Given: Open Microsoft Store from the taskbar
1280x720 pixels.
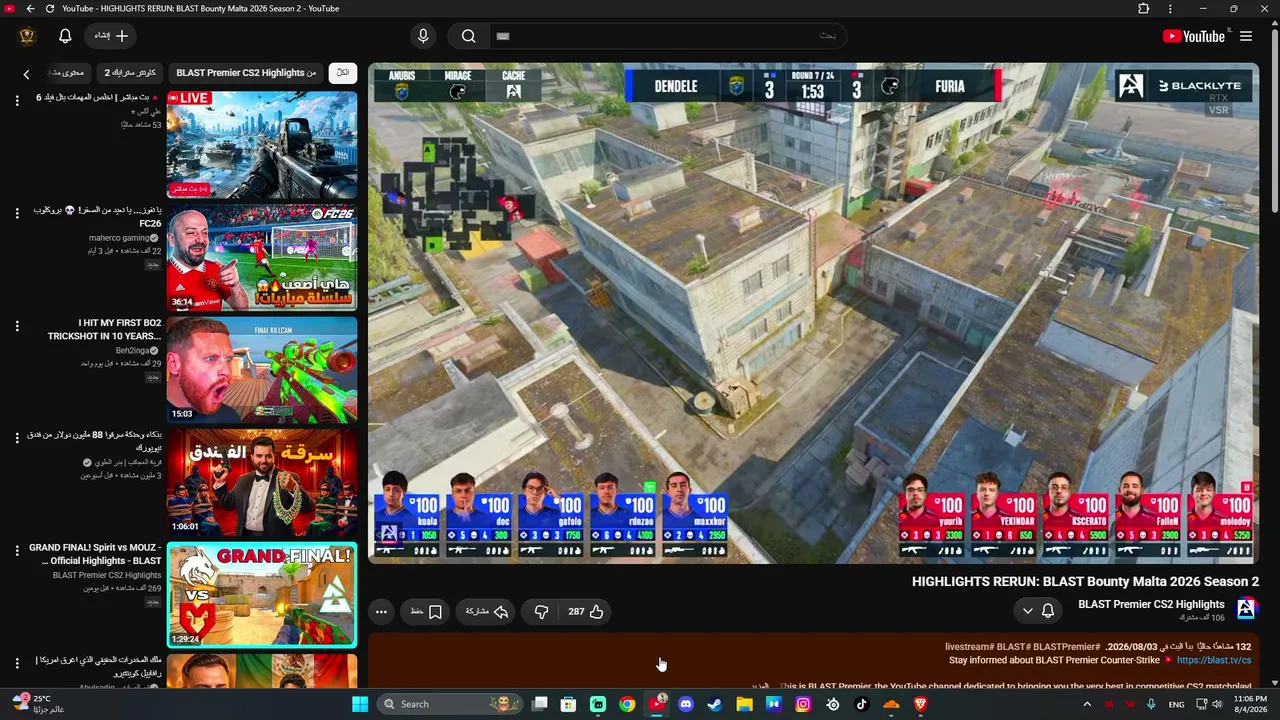Looking at the screenshot, I should click(x=568, y=704).
